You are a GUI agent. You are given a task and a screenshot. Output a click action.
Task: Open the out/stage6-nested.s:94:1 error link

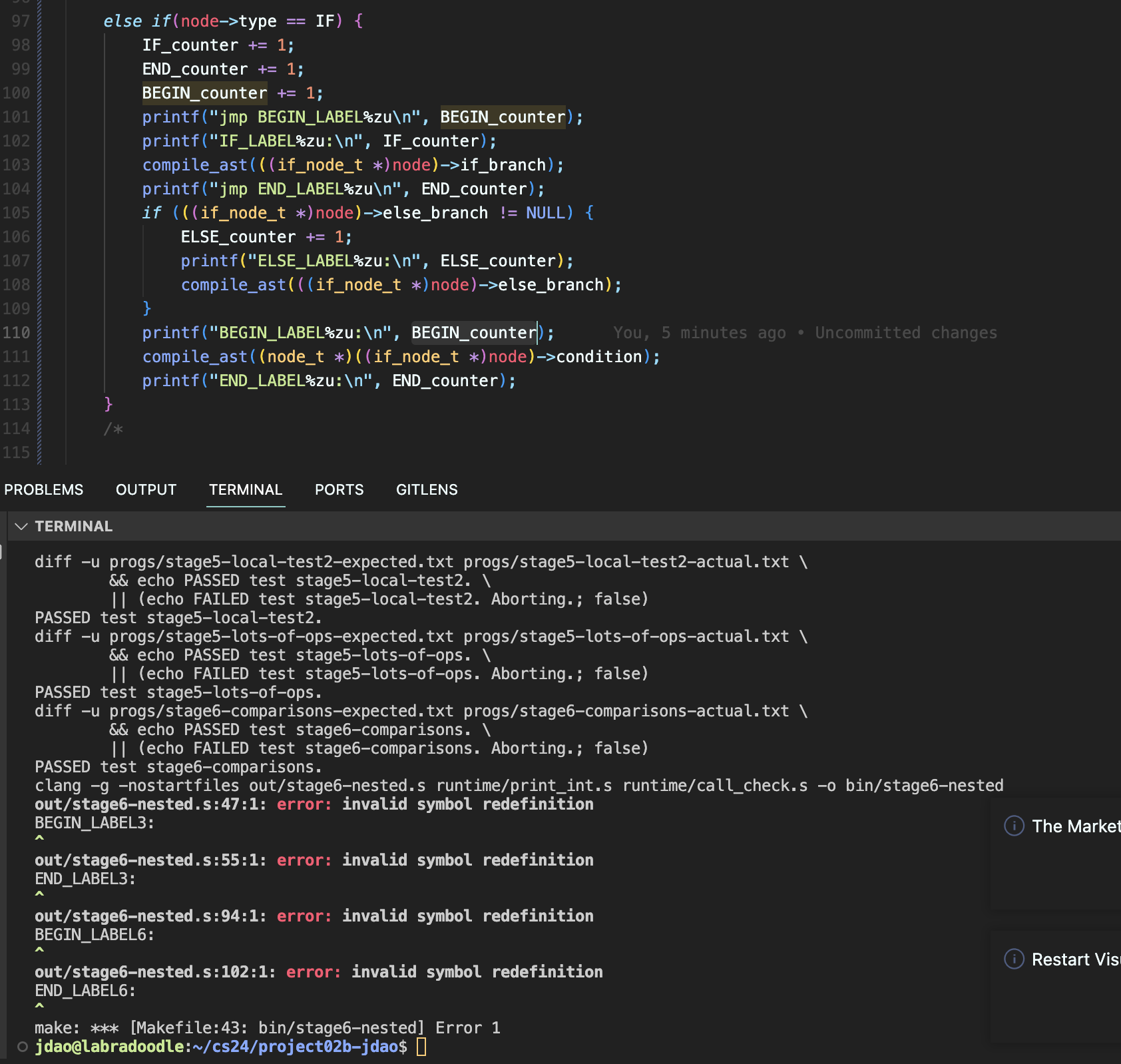point(150,916)
